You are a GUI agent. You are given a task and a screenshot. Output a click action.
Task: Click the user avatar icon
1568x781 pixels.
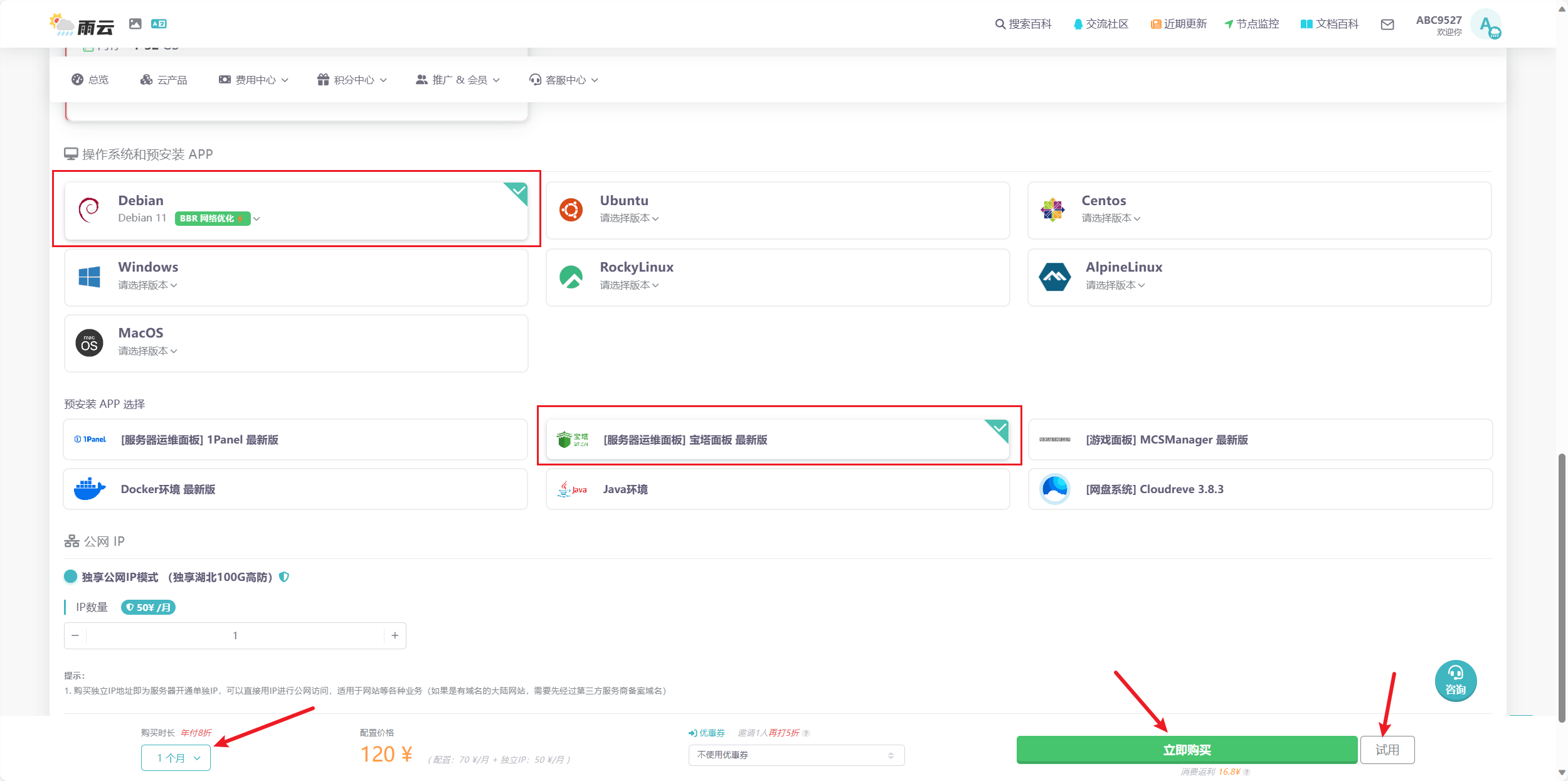click(1486, 25)
